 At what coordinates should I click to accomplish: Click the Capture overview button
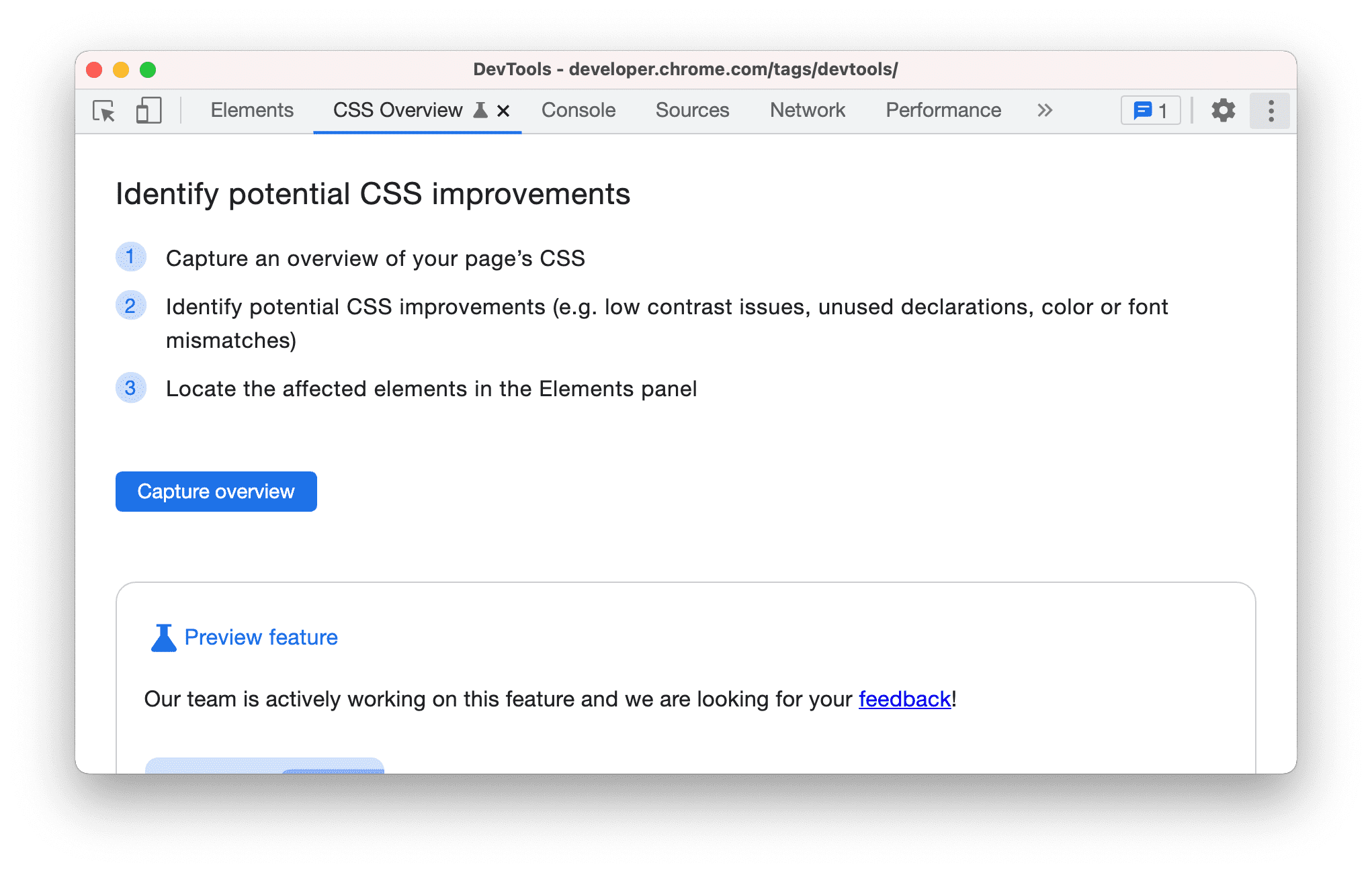[x=217, y=491]
